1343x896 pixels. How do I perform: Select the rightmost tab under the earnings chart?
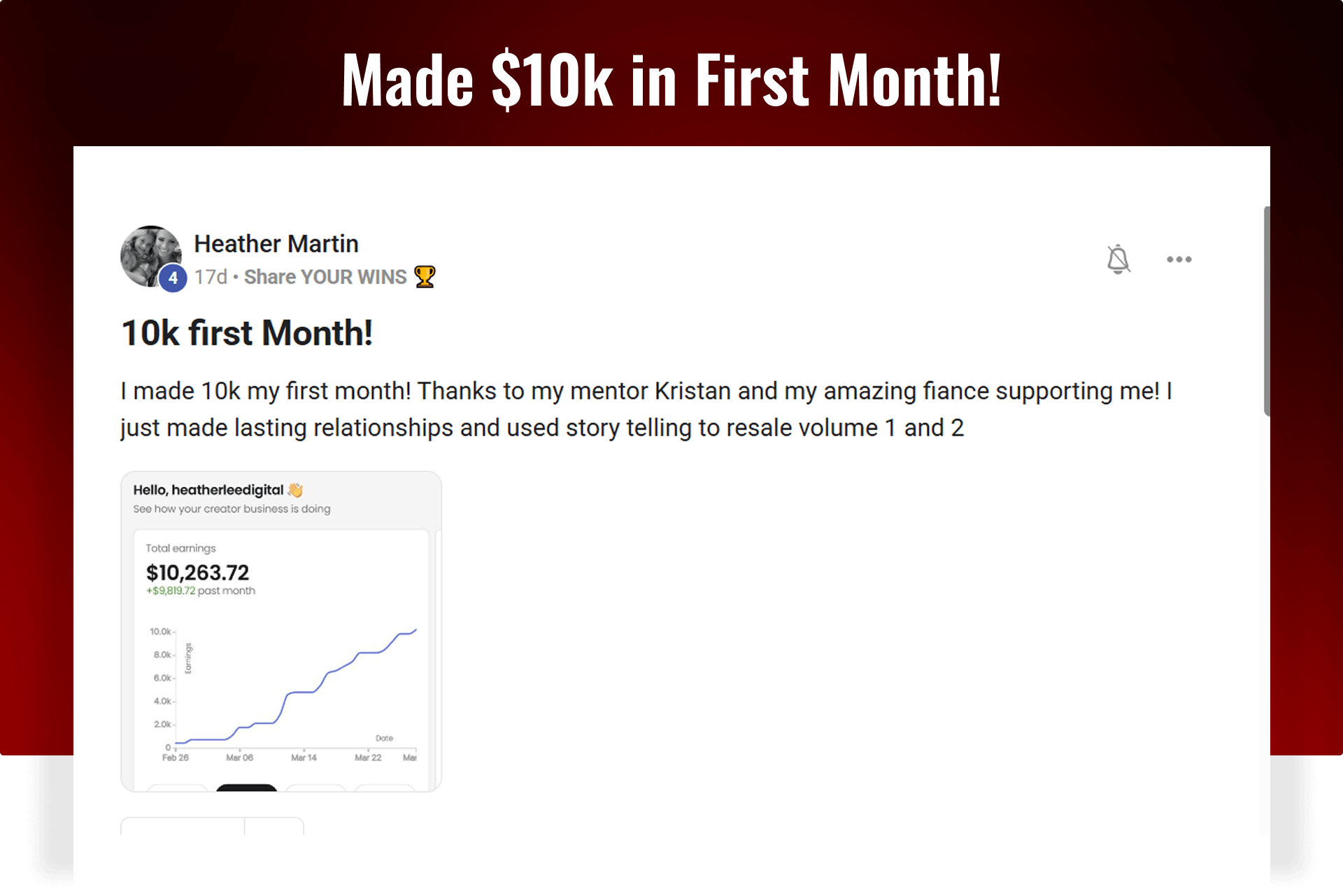[x=385, y=788]
